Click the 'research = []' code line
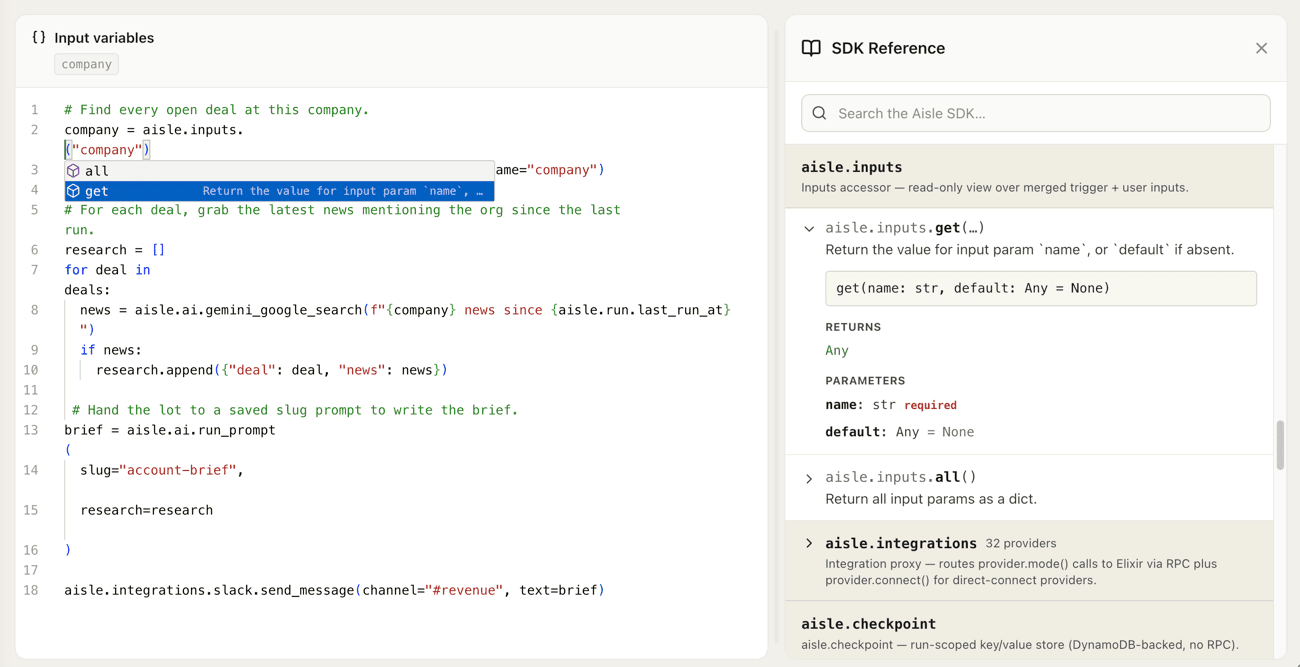The image size is (1300, 667). 115,250
